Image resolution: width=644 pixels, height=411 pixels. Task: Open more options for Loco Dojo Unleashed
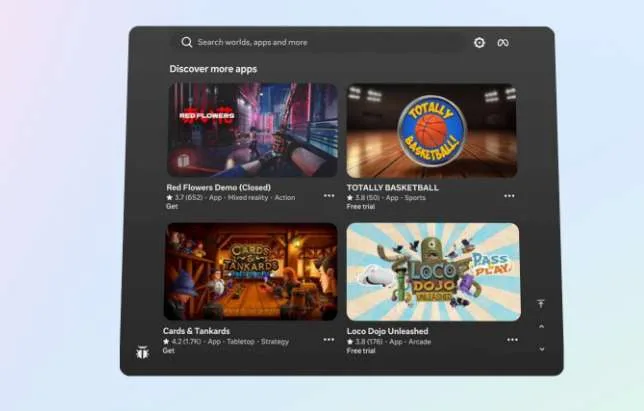tap(512, 340)
